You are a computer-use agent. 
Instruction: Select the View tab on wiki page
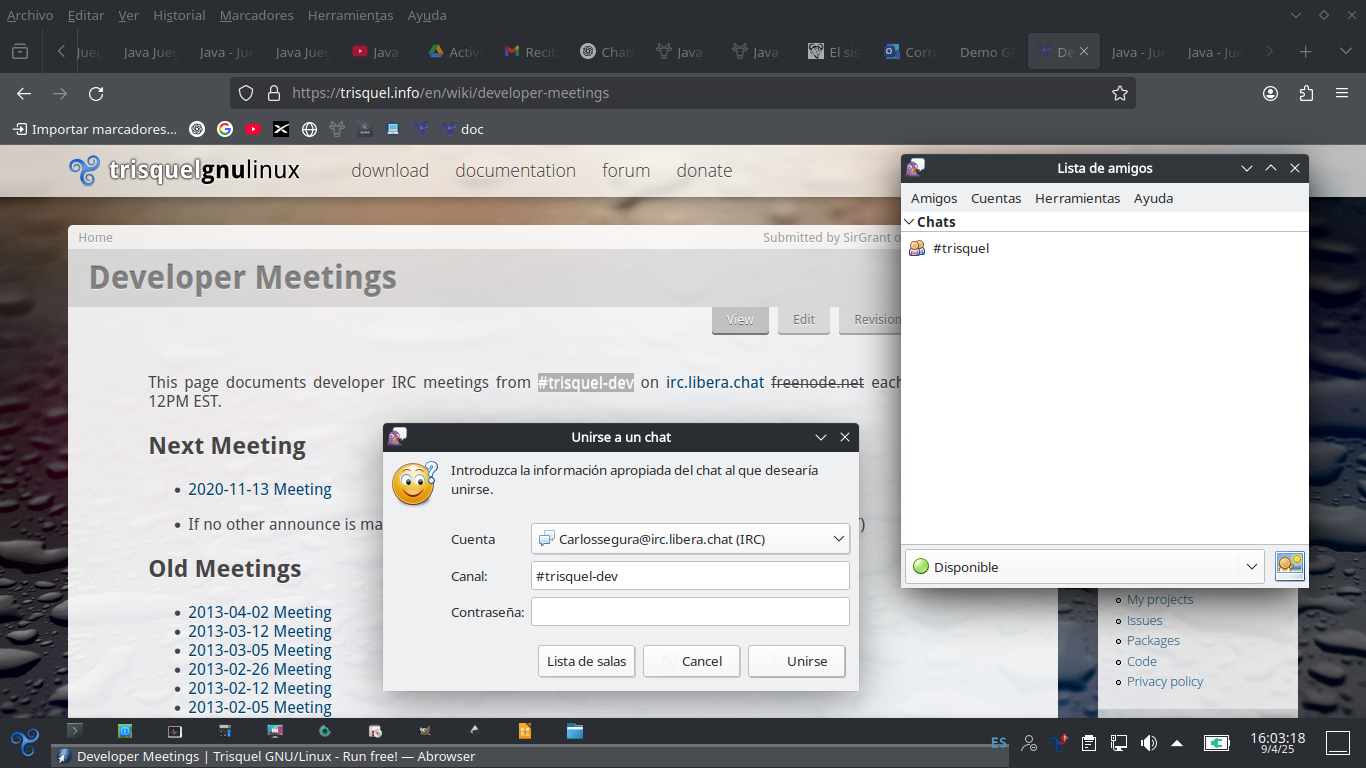pos(740,320)
